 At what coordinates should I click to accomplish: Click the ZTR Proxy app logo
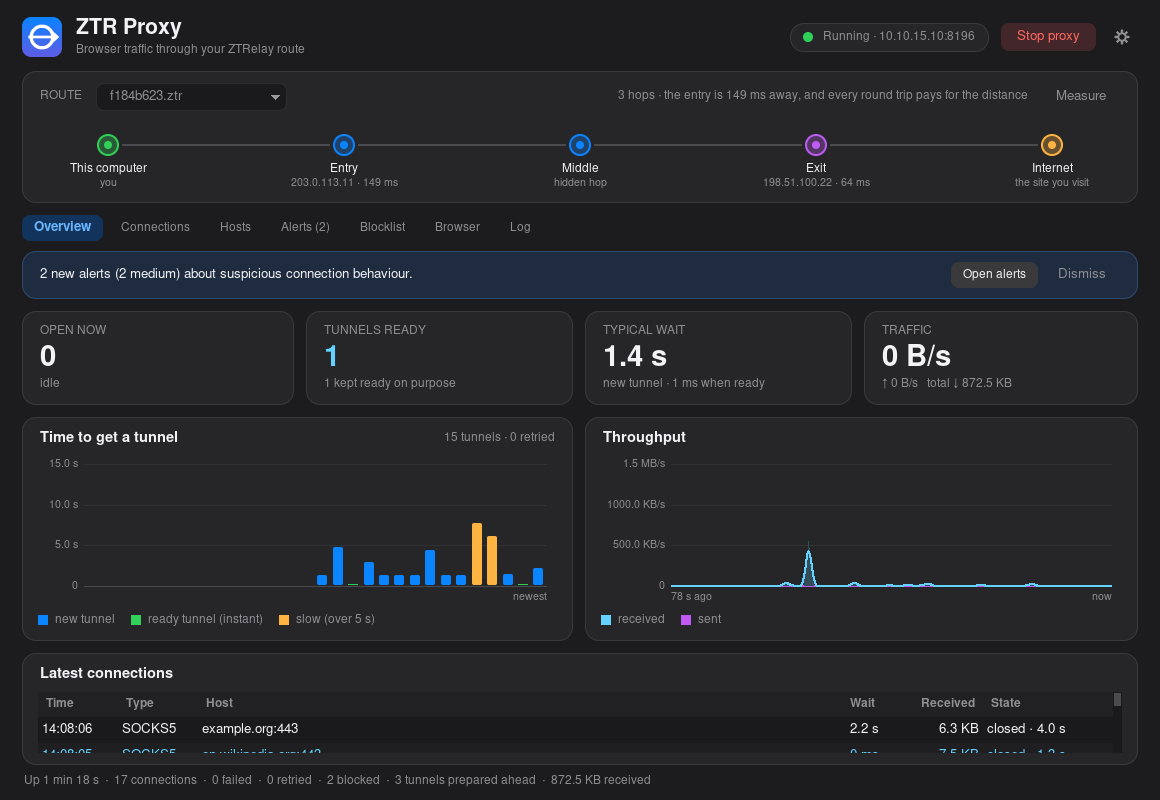(42, 37)
